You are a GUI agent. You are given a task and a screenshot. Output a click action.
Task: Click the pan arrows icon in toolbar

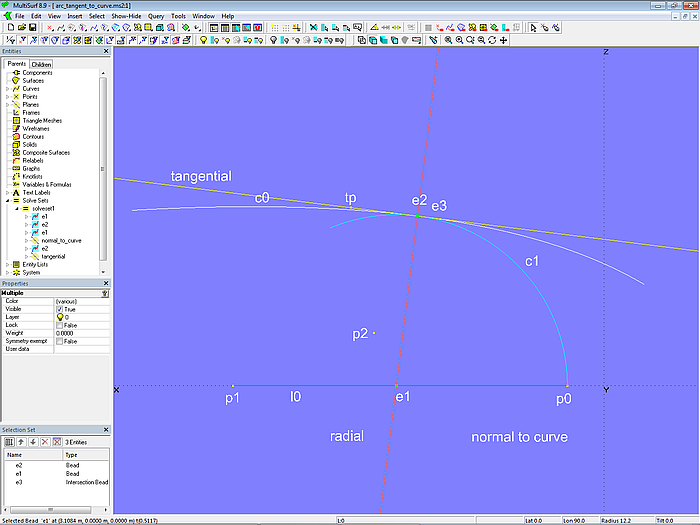pos(504,40)
